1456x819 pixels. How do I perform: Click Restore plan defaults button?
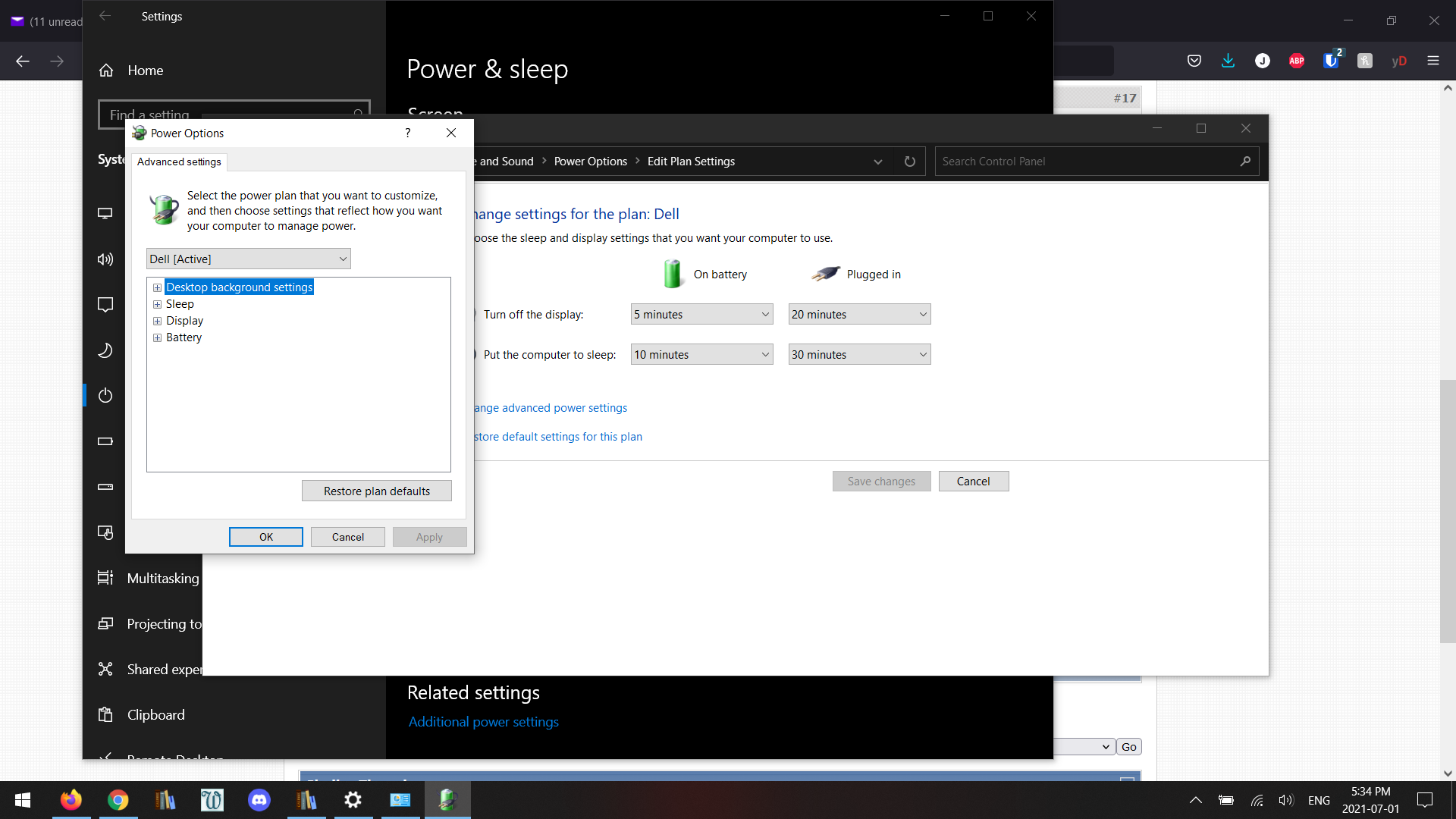click(376, 491)
